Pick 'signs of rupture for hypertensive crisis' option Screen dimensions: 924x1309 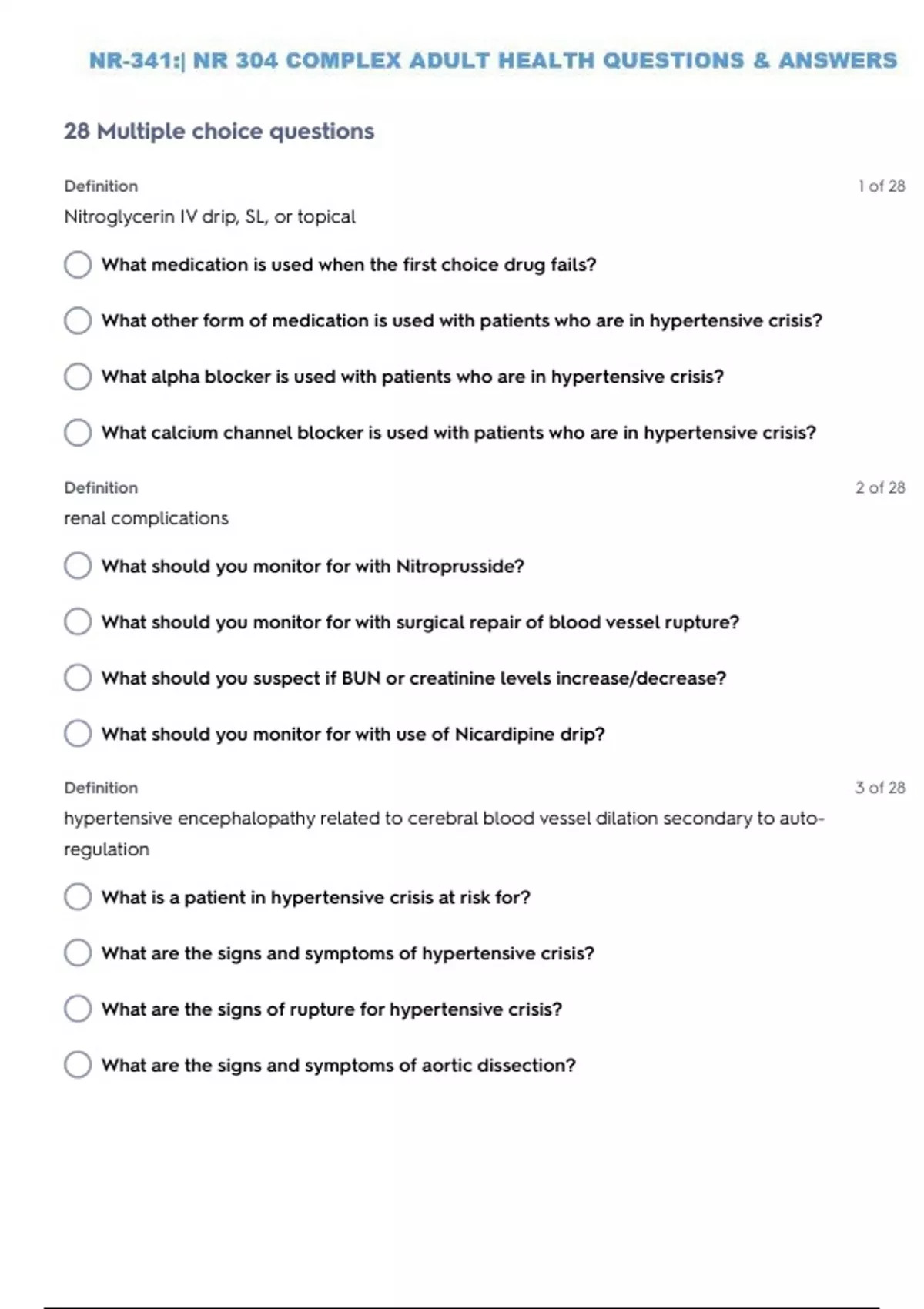click(78, 1009)
